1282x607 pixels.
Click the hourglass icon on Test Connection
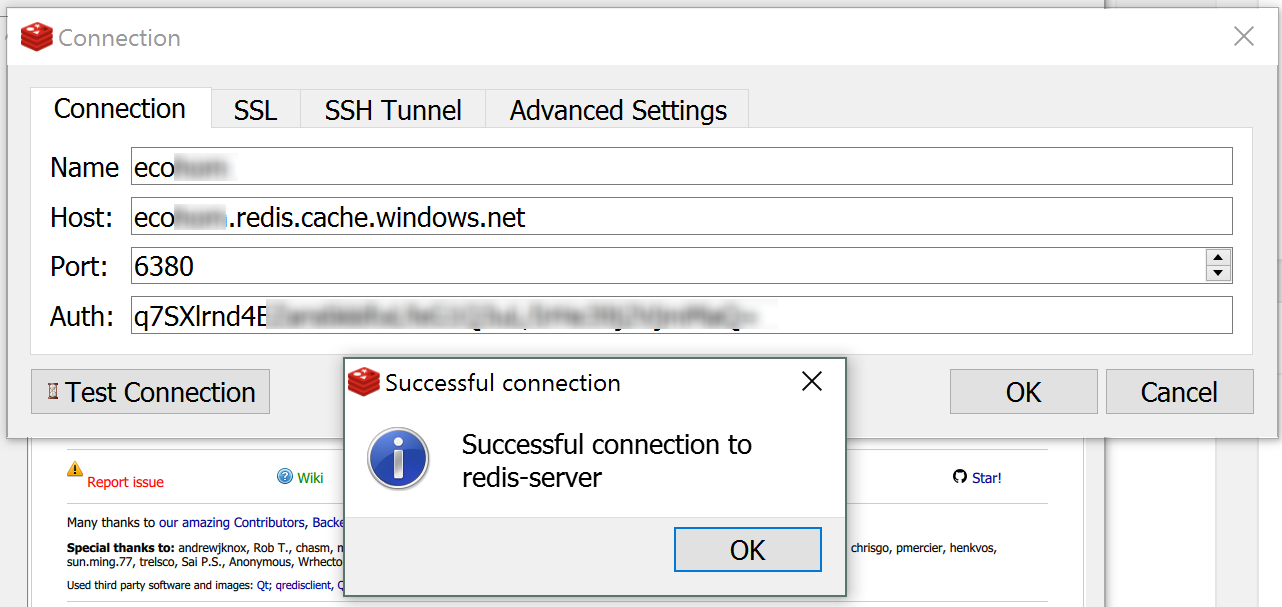(54, 392)
